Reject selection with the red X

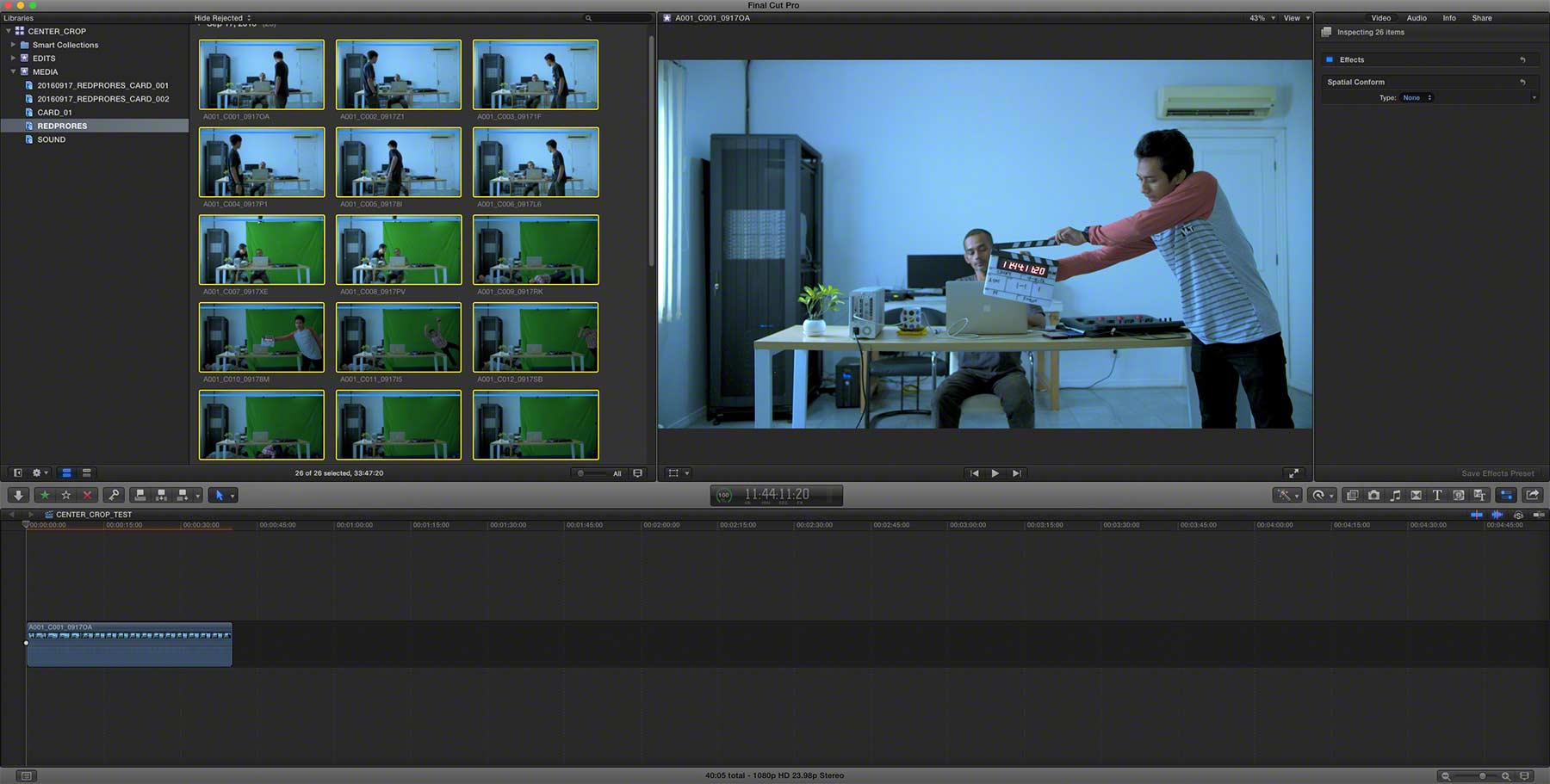[87, 495]
